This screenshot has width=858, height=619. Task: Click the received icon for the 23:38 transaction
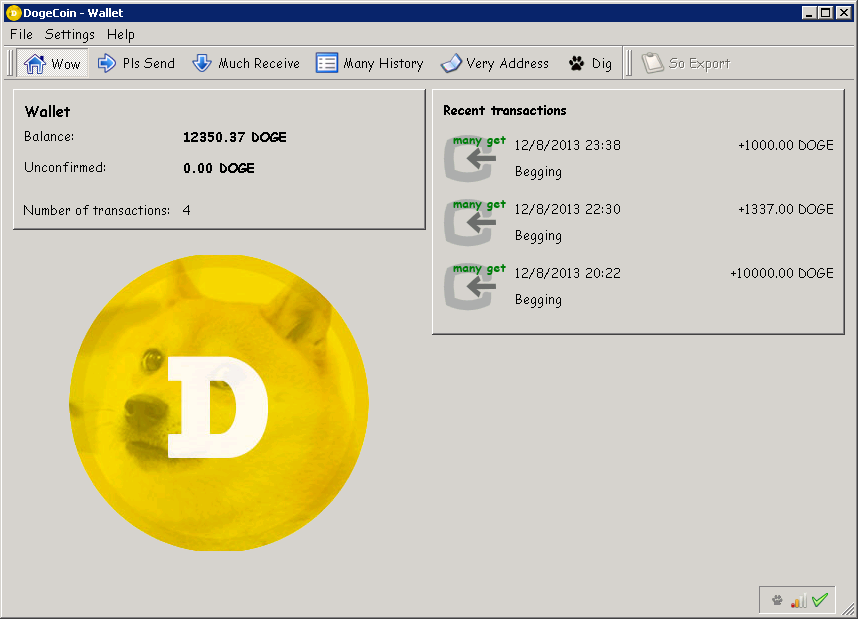(474, 158)
